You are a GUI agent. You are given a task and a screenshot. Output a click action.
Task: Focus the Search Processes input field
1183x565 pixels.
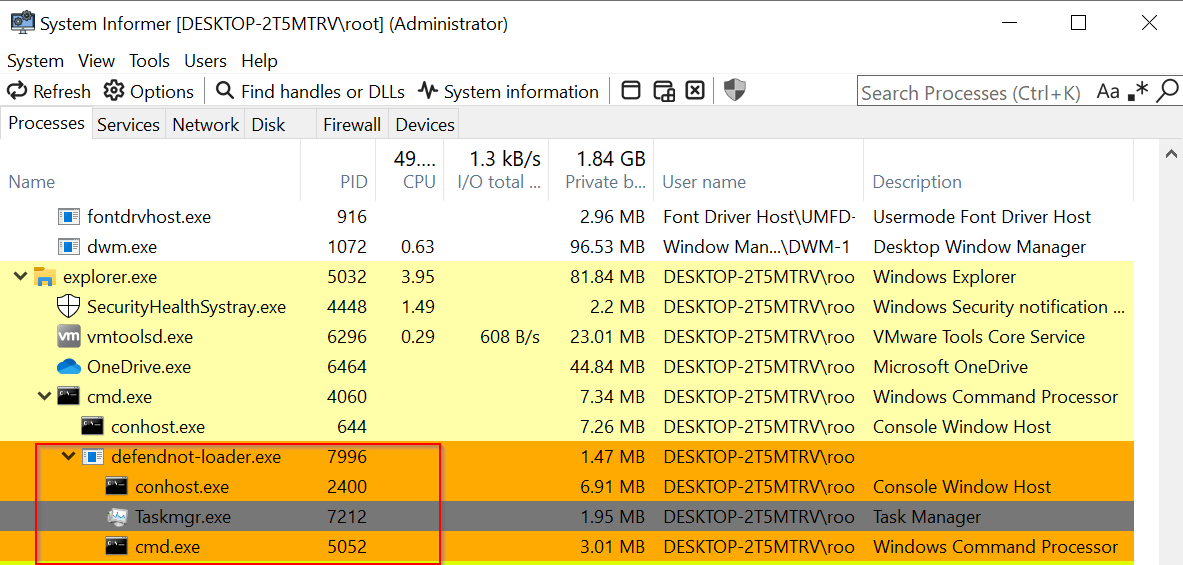(975, 93)
